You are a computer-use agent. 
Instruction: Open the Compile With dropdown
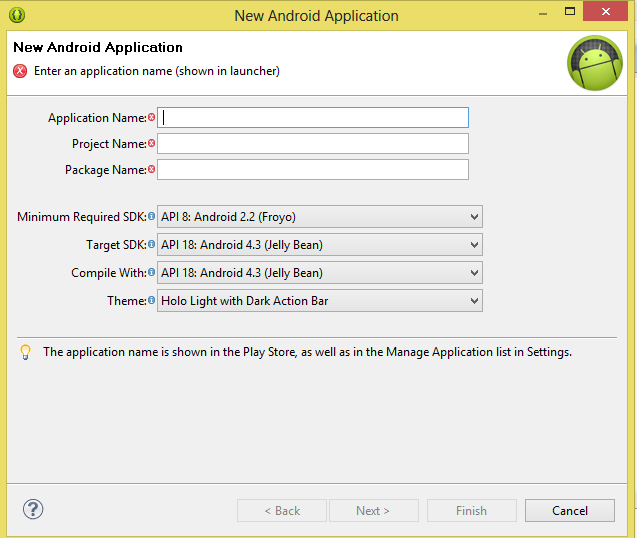click(320, 273)
